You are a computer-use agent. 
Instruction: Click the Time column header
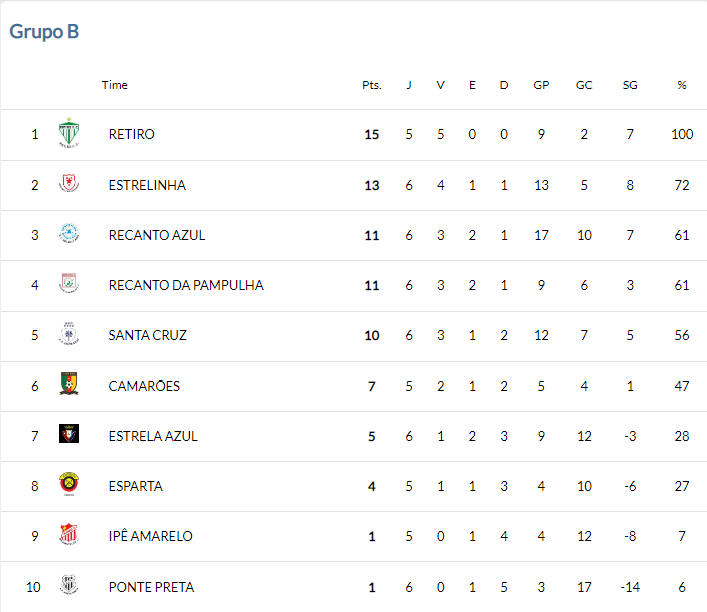click(115, 85)
